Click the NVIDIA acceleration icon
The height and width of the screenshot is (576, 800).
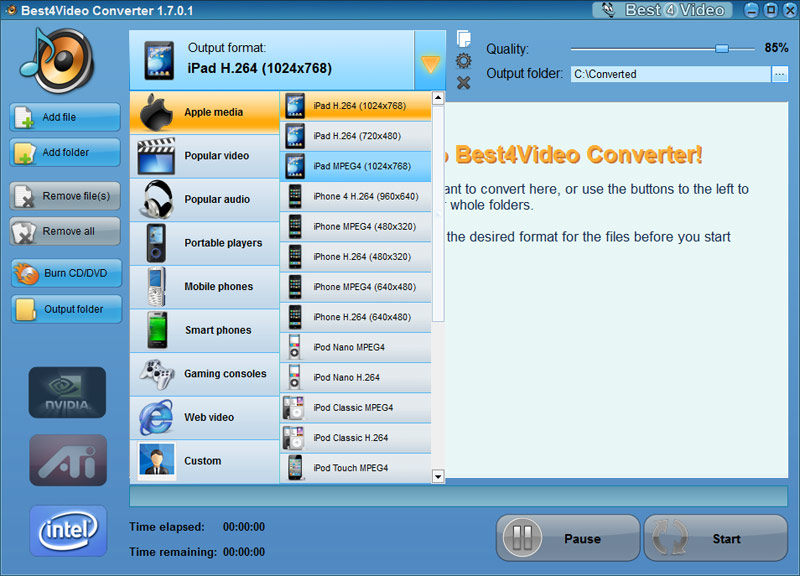point(67,392)
